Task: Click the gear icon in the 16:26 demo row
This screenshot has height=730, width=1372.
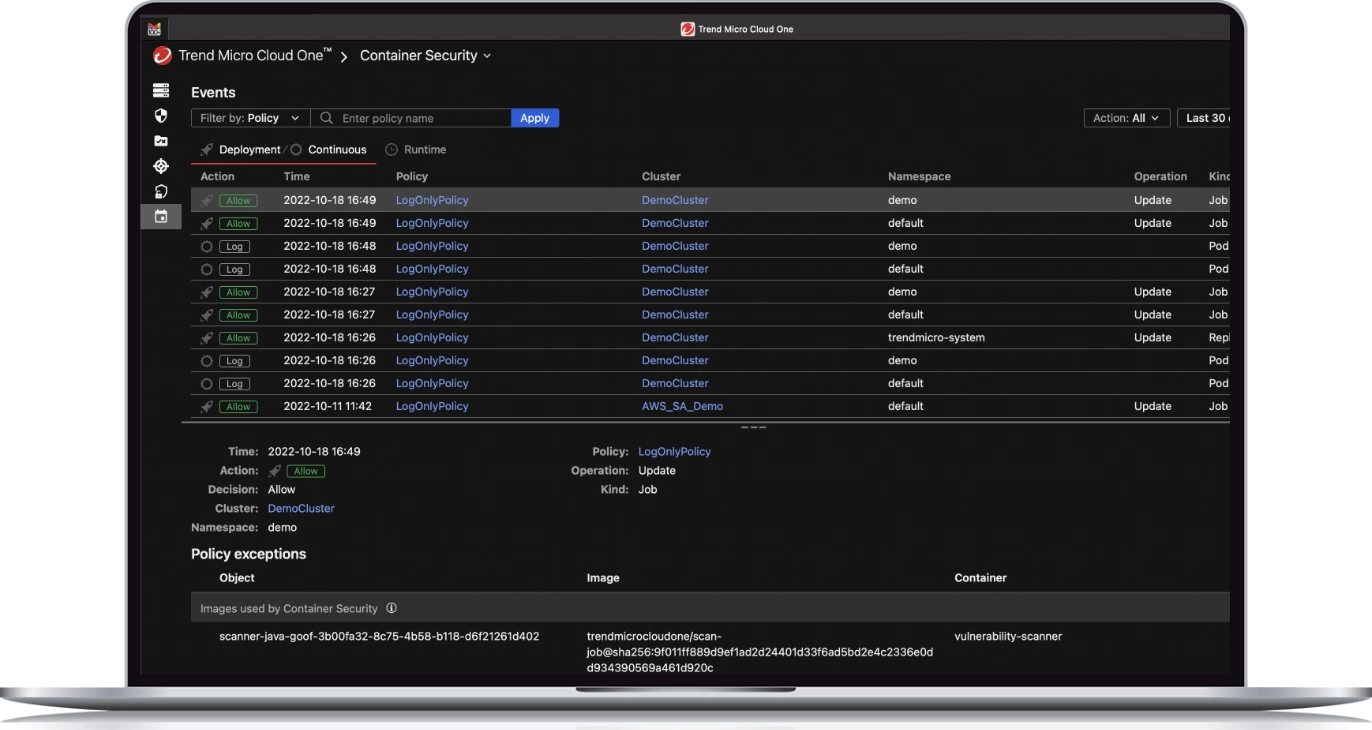Action: point(207,361)
